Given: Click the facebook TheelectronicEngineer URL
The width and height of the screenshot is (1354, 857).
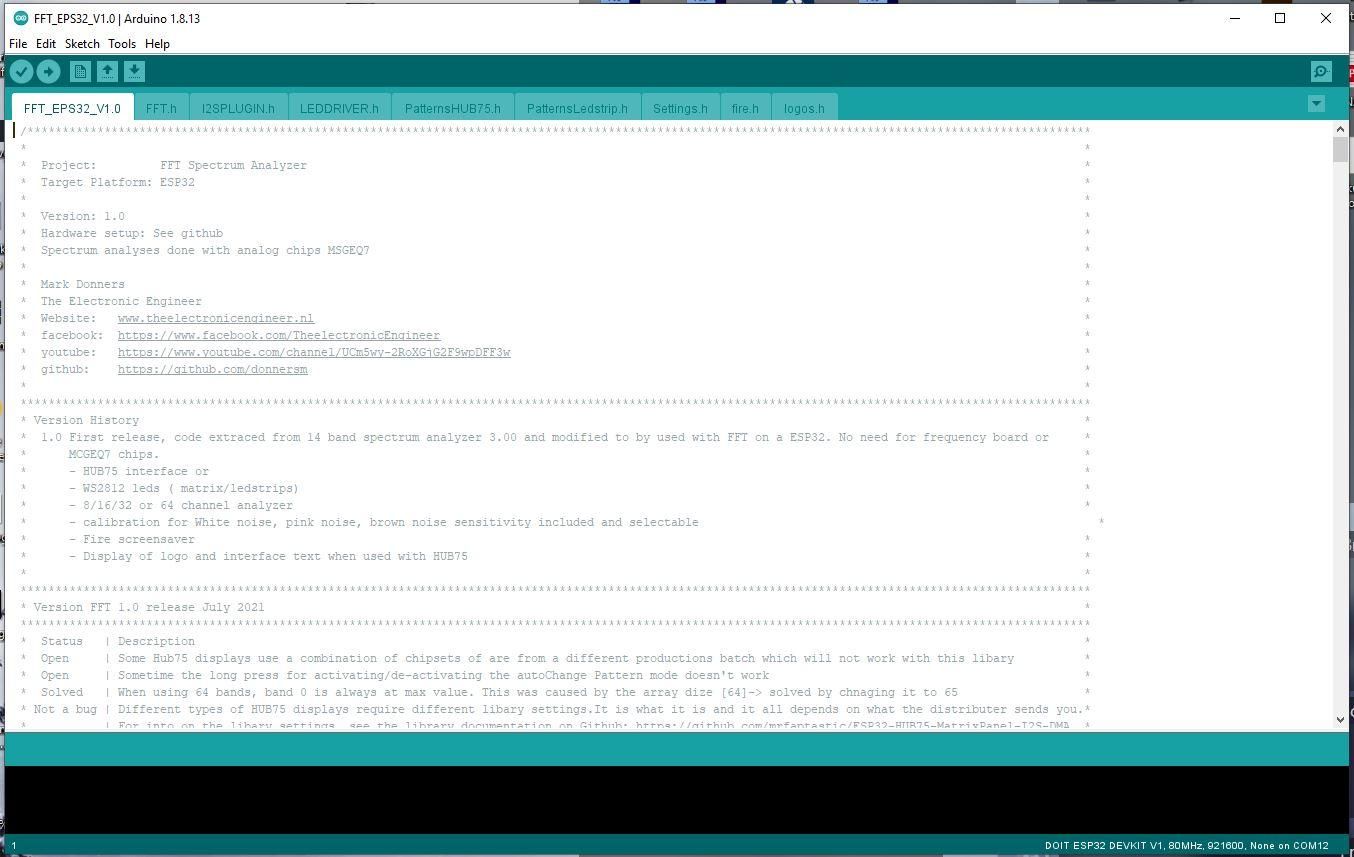Looking at the screenshot, I should pos(279,336).
